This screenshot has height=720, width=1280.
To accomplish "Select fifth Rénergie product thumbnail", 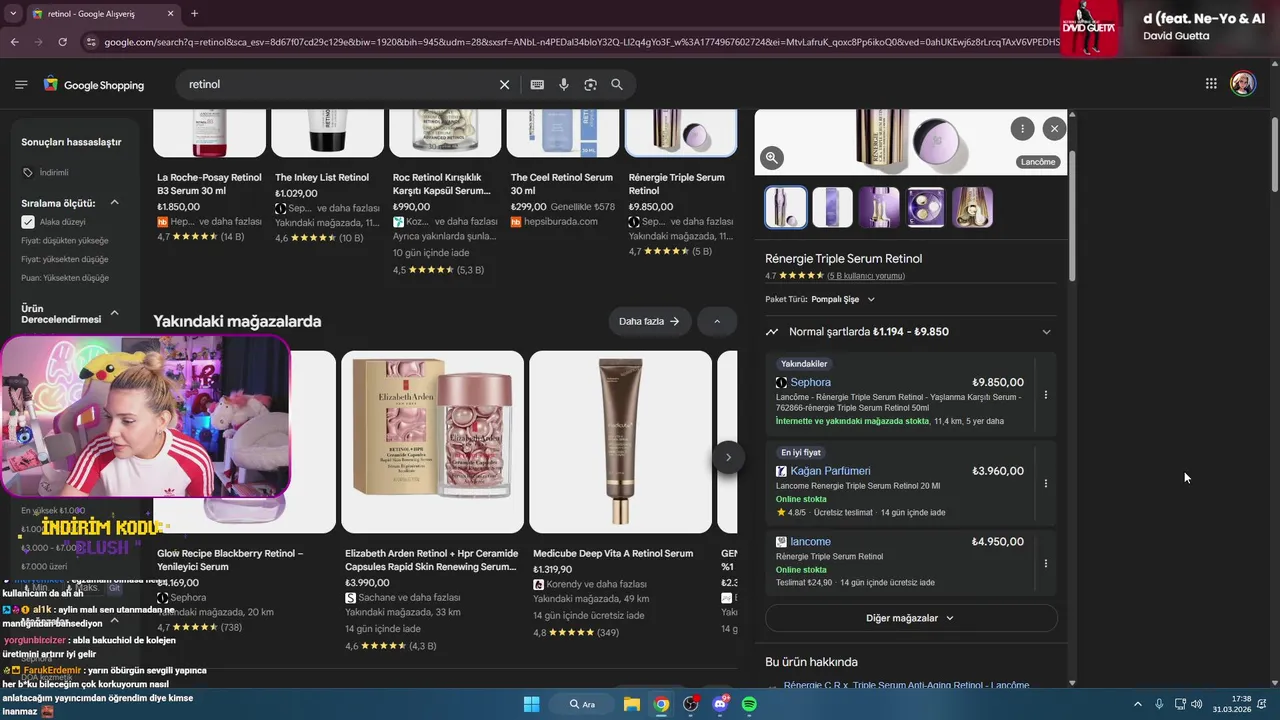I will (x=972, y=207).
